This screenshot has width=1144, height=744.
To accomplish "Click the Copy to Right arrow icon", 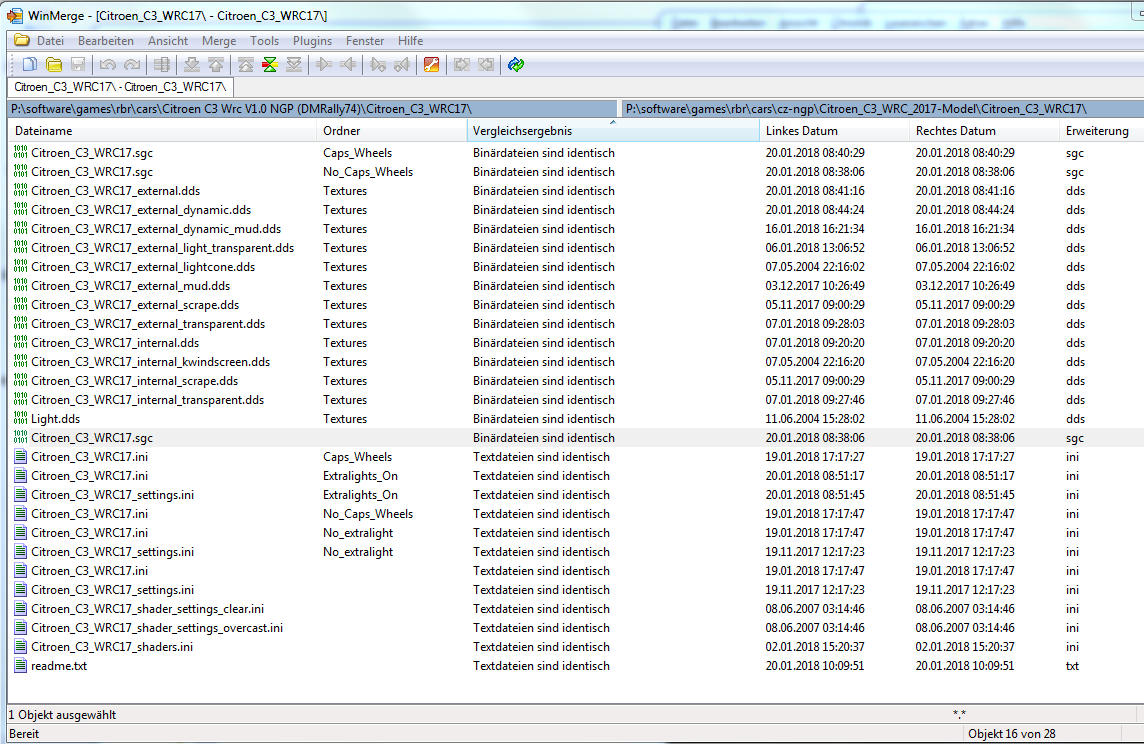I will tap(324, 65).
